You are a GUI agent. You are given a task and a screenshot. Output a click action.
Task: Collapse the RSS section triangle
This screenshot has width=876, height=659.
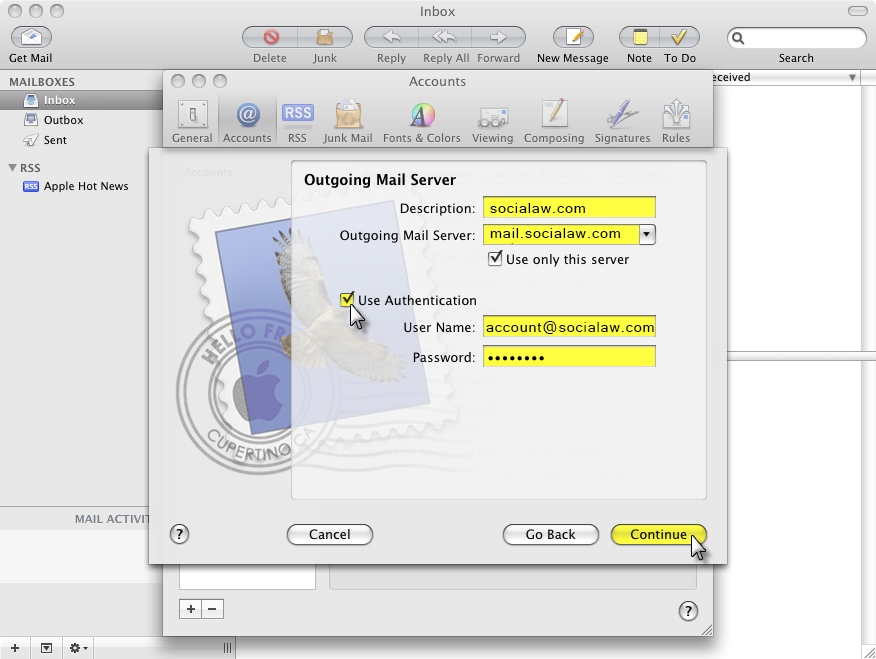pyautogui.click(x=12, y=168)
